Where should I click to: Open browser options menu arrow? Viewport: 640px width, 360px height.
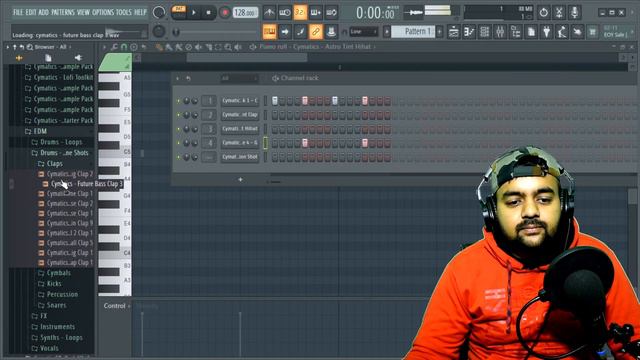tap(8, 47)
